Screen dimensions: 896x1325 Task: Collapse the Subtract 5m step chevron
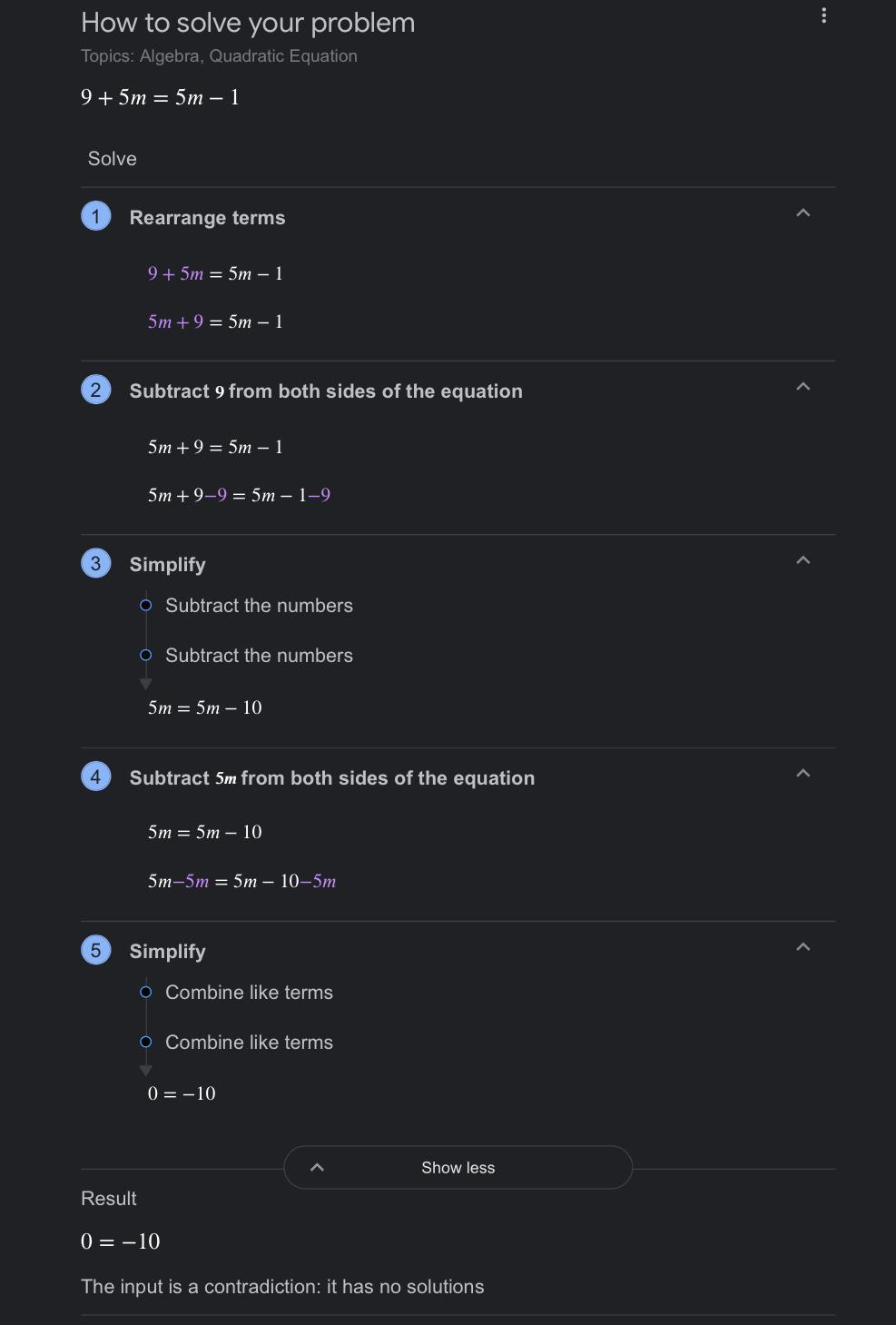click(x=802, y=774)
